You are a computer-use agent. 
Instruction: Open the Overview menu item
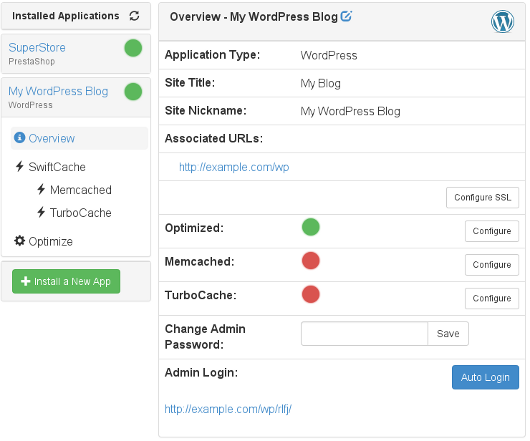[79, 138]
